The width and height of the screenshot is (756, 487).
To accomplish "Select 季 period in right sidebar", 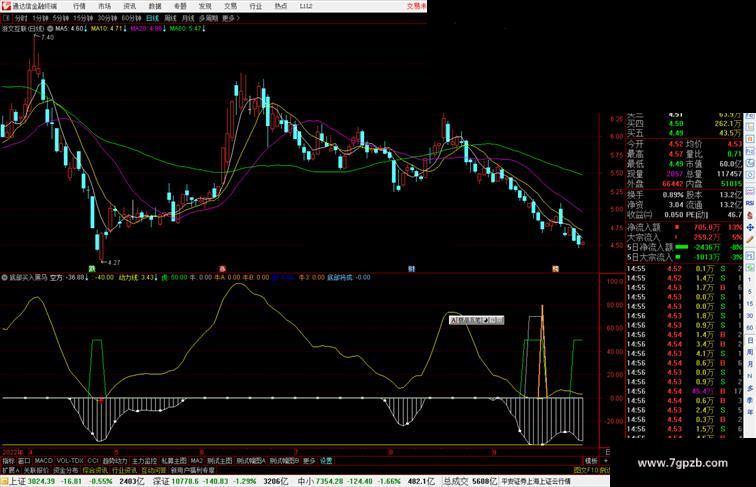I will point(750,400).
